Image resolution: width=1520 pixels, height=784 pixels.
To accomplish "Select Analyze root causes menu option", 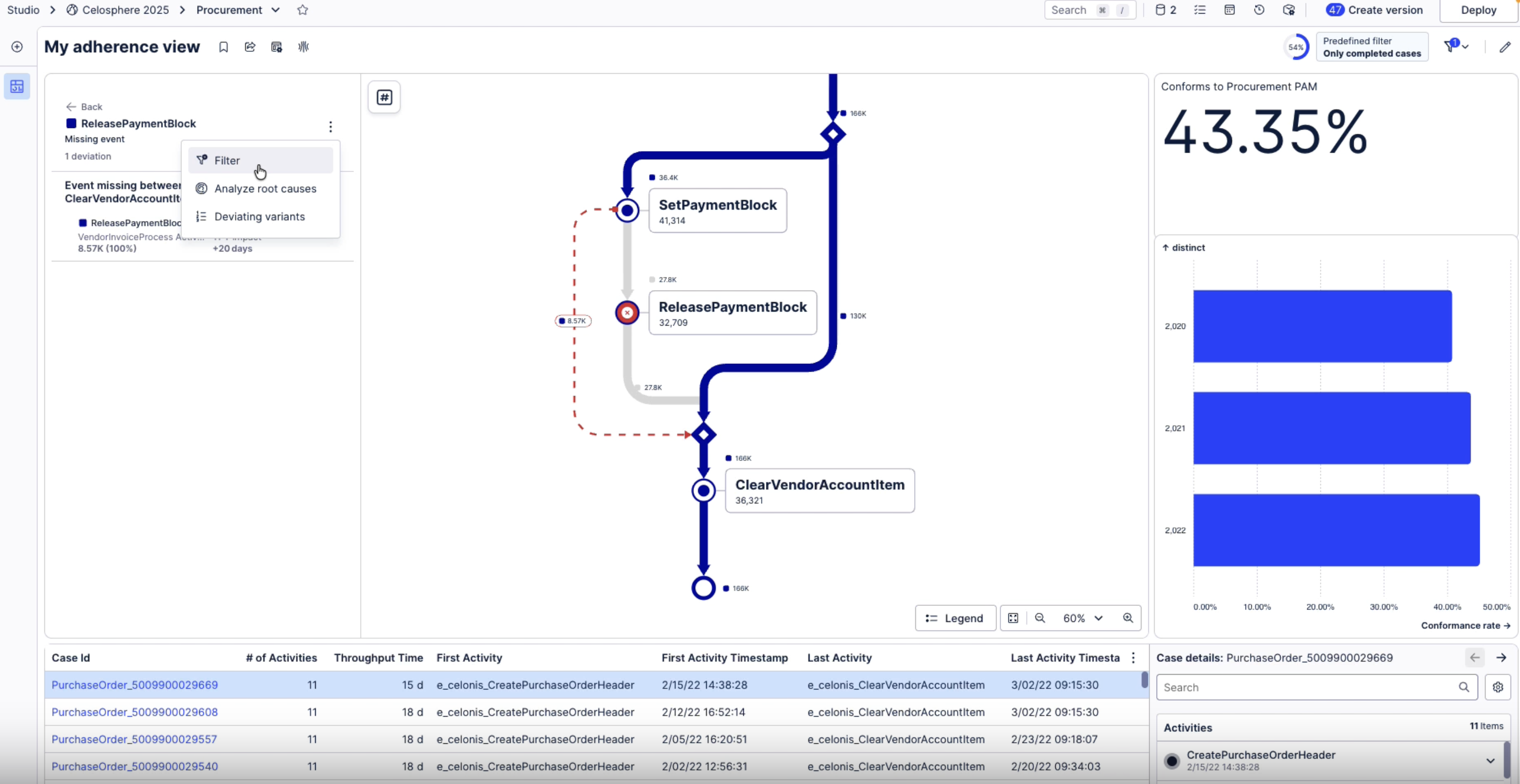I will [265, 189].
